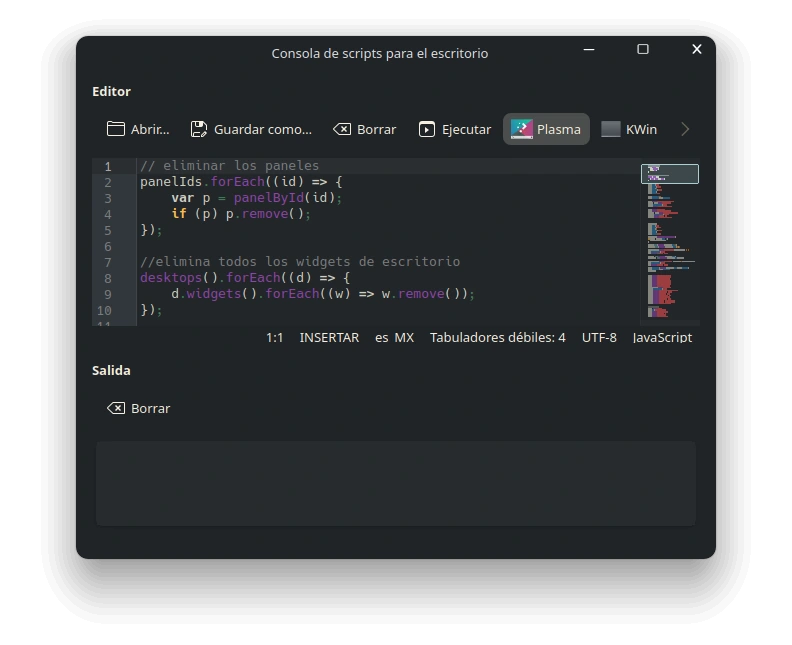Run the script with Ejecutar
Viewport: 792px width, 645px height.
455,129
